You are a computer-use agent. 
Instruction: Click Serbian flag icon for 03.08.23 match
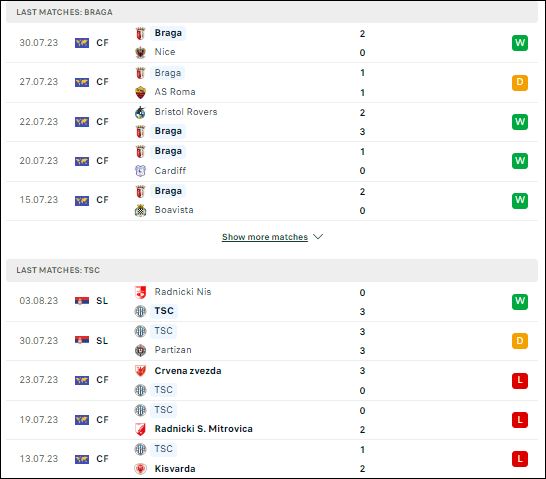(82, 301)
